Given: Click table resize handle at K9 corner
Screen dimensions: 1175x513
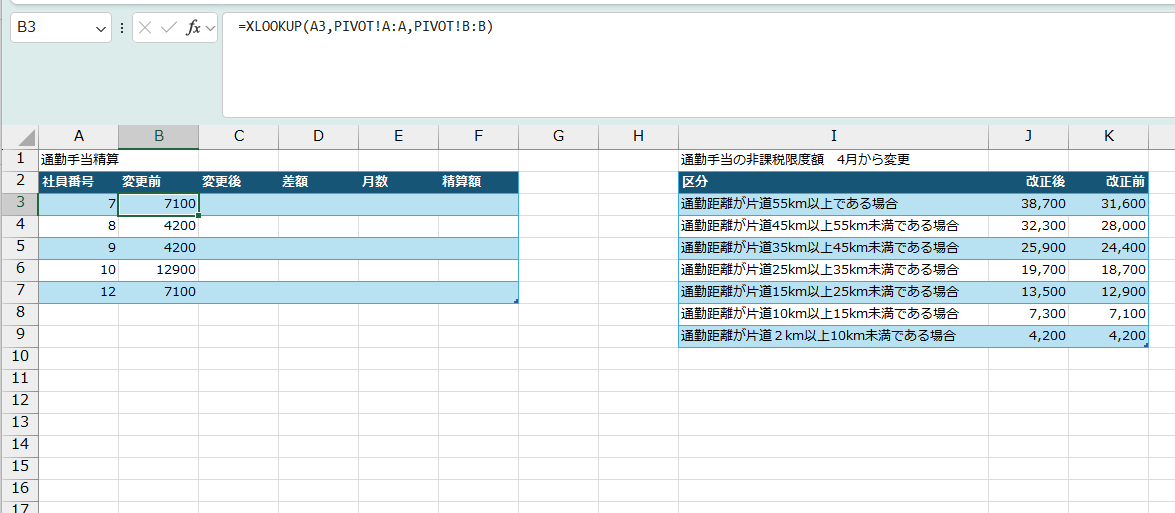Looking at the screenshot, I should (1146, 345).
